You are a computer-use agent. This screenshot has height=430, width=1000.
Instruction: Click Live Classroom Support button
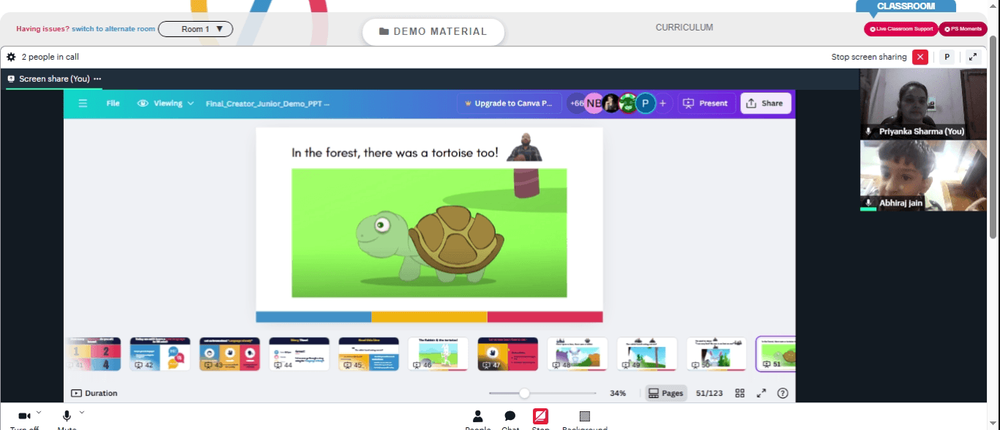point(901,29)
